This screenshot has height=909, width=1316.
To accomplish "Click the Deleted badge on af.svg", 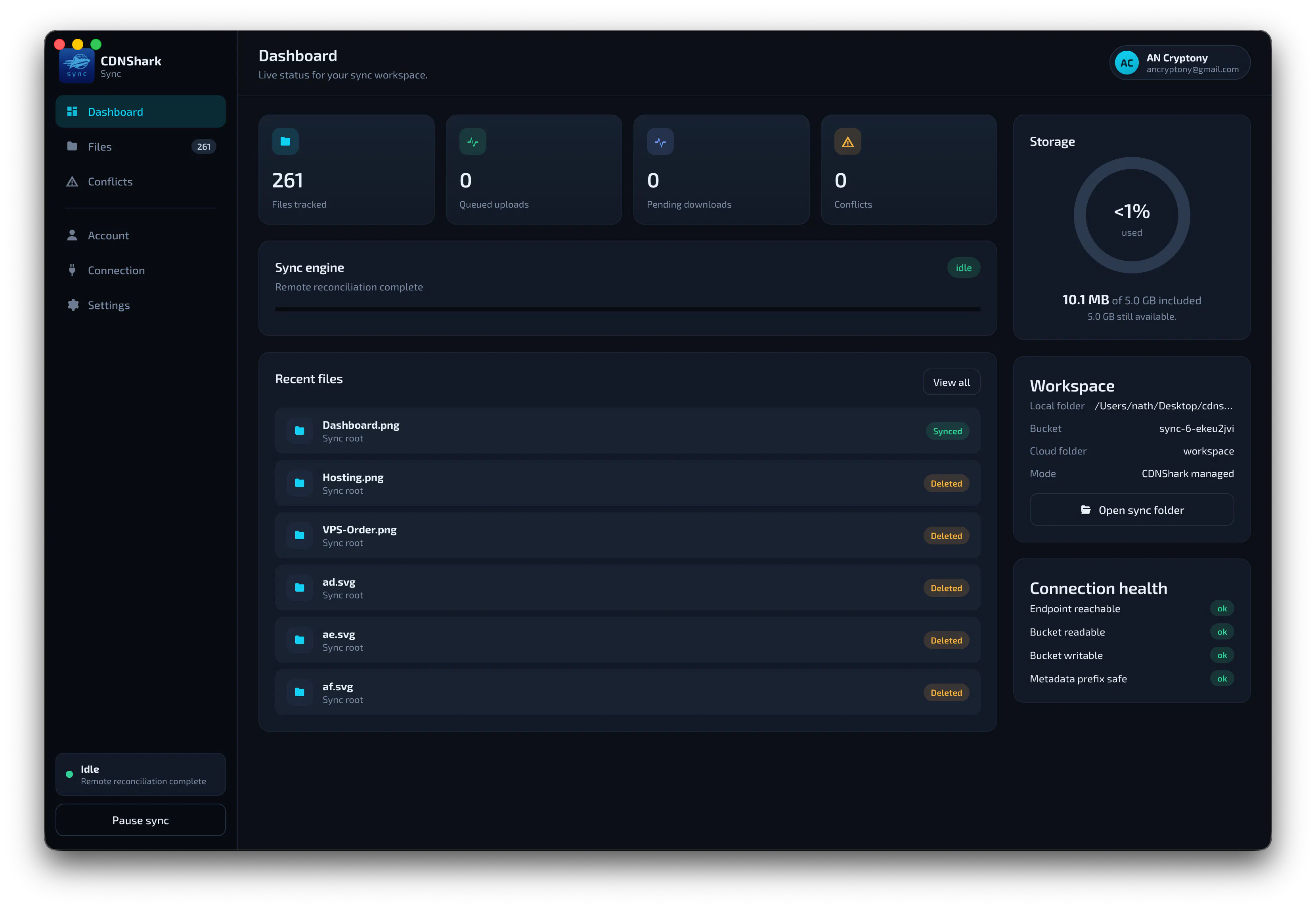I will point(946,693).
